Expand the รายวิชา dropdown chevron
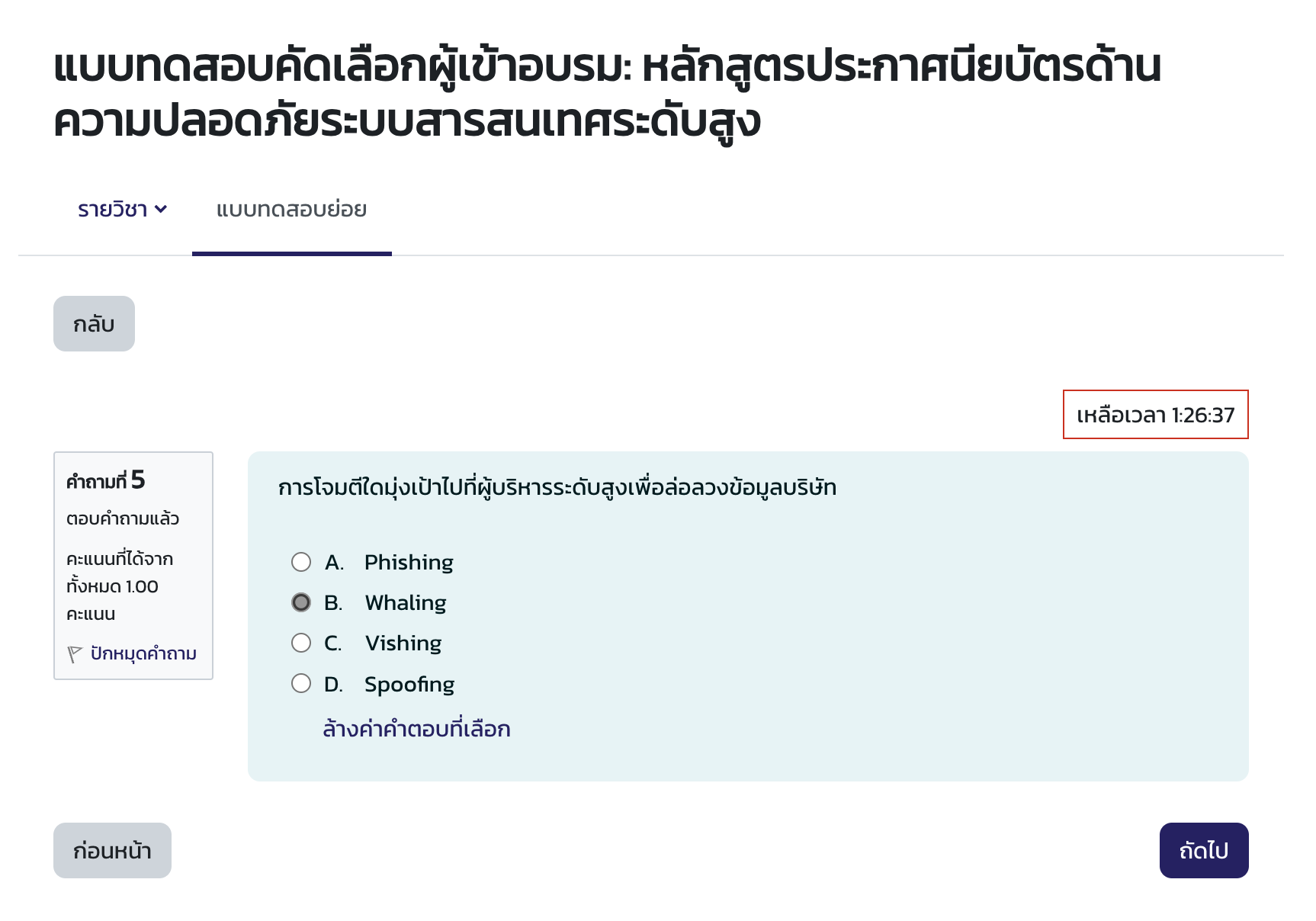1316x921 pixels. [x=162, y=209]
